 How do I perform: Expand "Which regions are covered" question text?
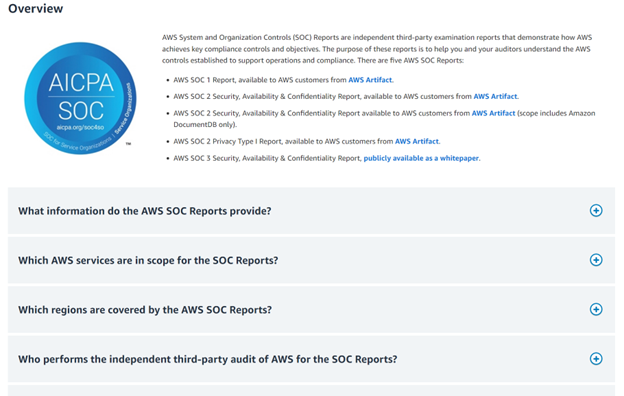145,310
